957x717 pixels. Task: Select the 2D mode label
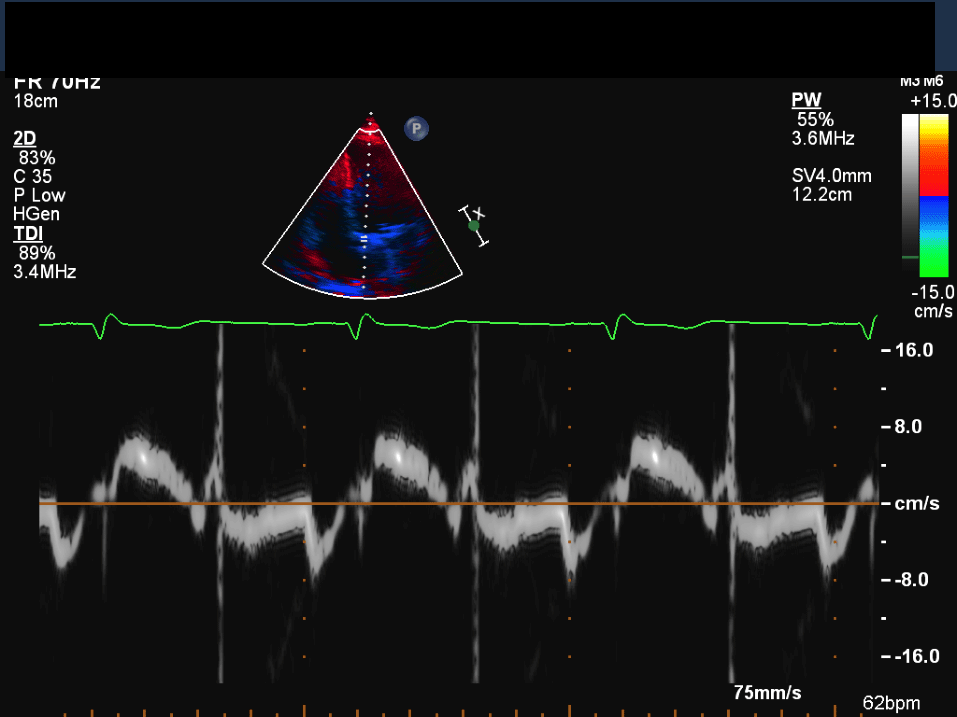point(24,139)
